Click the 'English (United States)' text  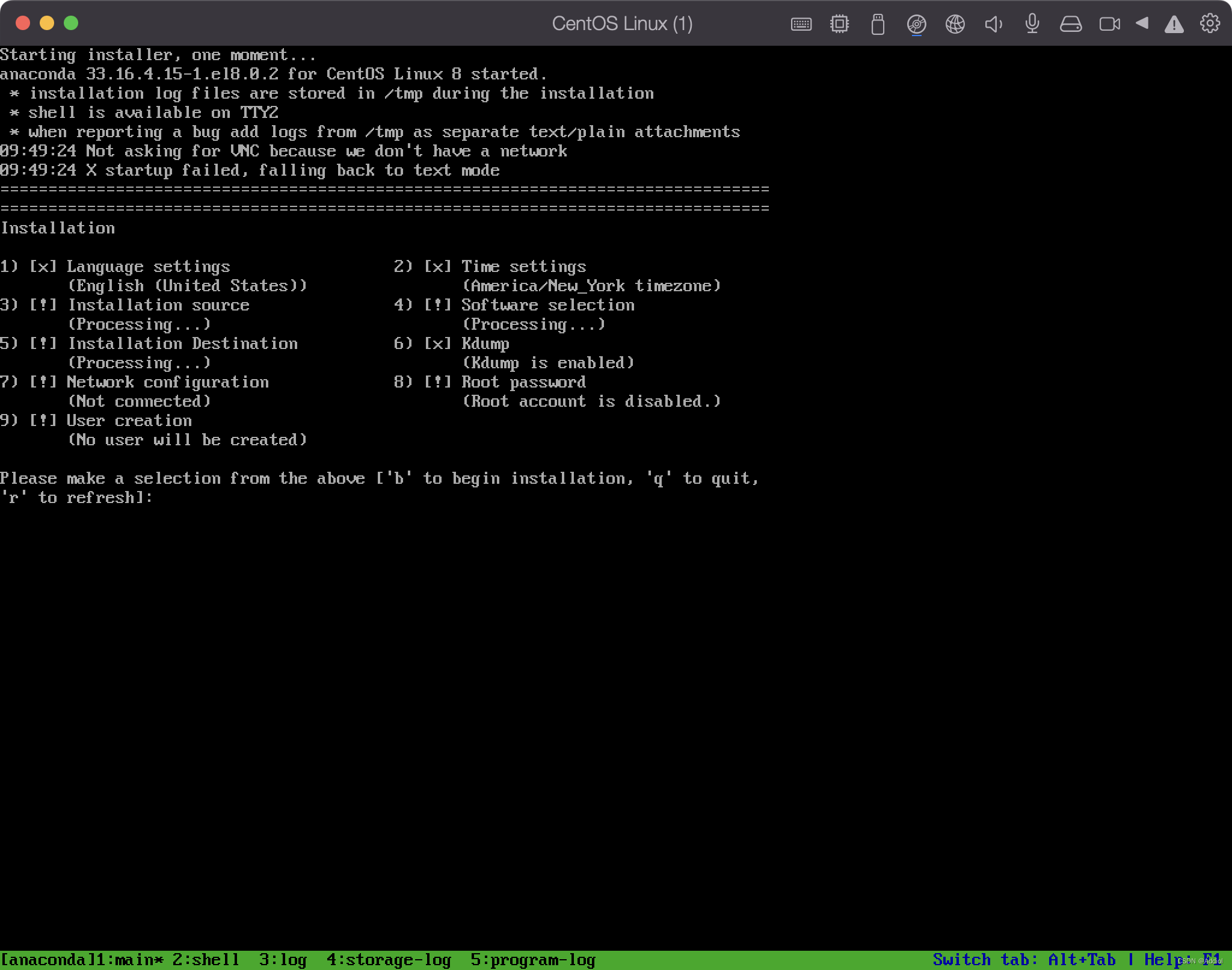187,286
